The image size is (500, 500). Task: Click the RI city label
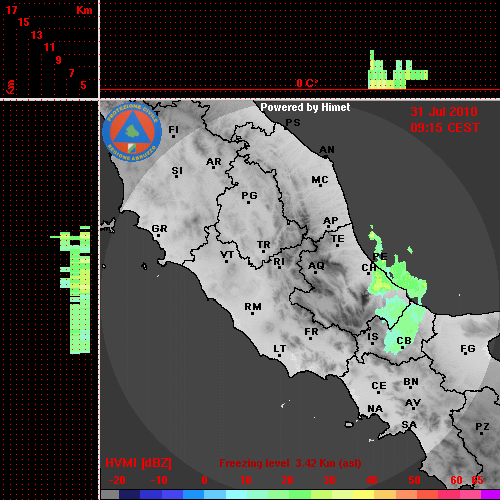tap(279, 262)
